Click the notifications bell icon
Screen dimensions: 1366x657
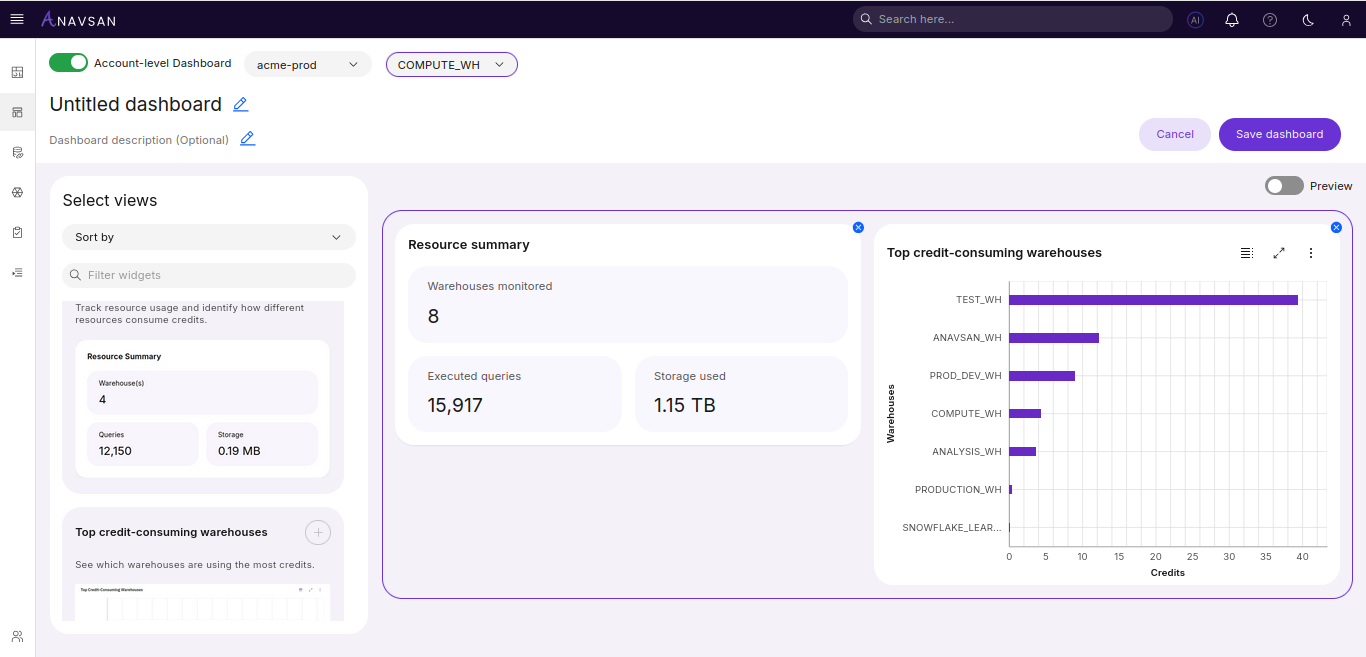tap(1232, 20)
